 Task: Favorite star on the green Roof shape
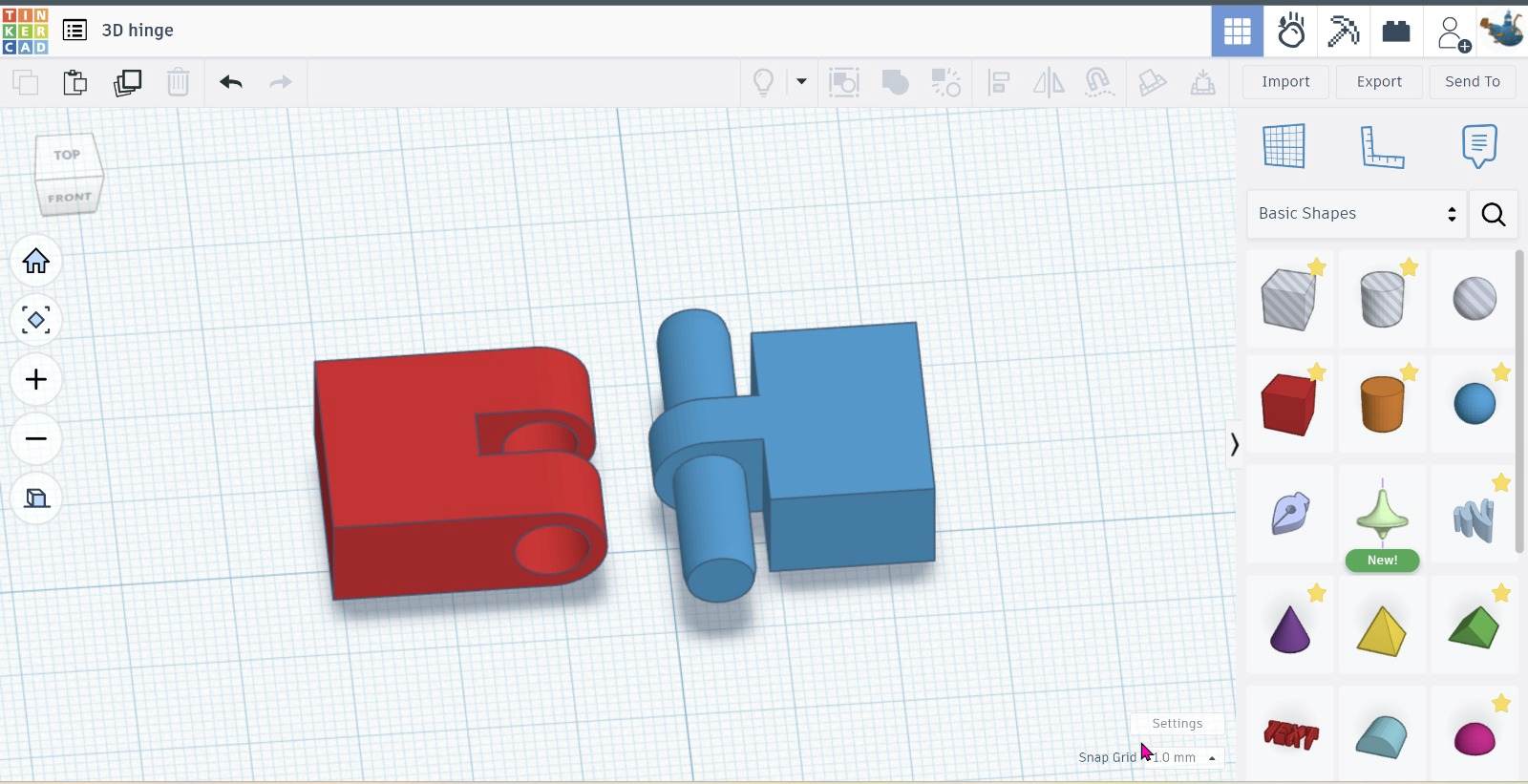[x=1501, y=594]
